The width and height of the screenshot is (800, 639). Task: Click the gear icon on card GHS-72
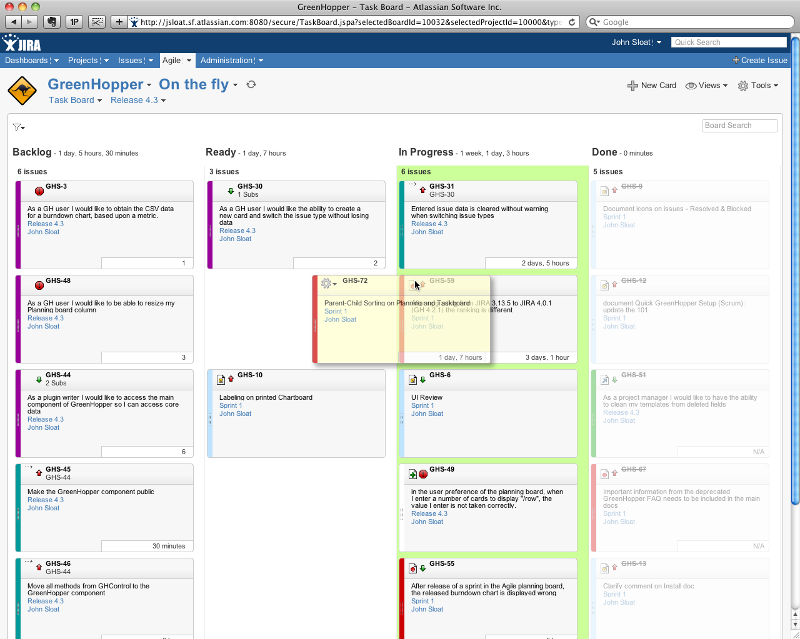(x=327, y=283)
